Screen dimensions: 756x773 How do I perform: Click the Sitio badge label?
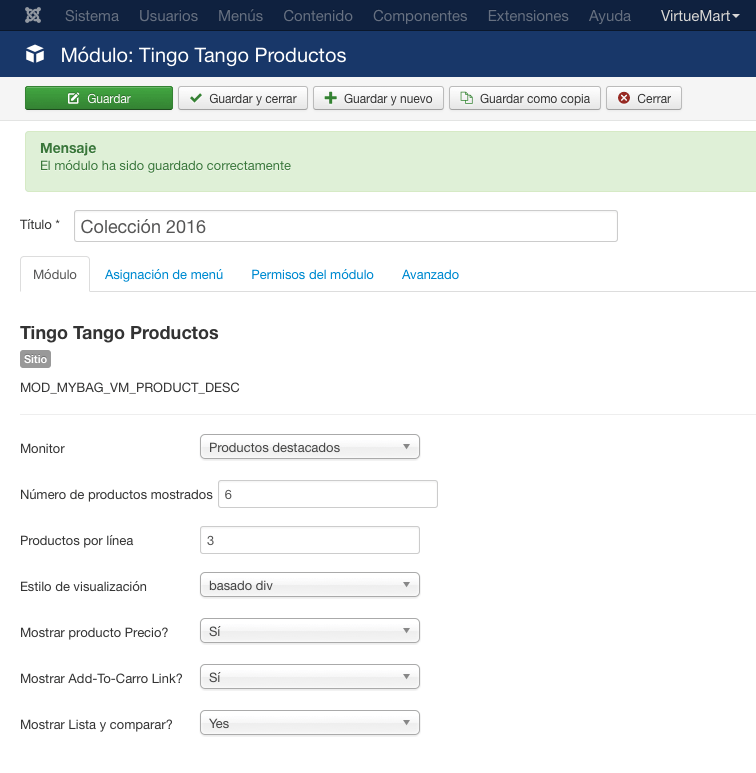[35, 359]
